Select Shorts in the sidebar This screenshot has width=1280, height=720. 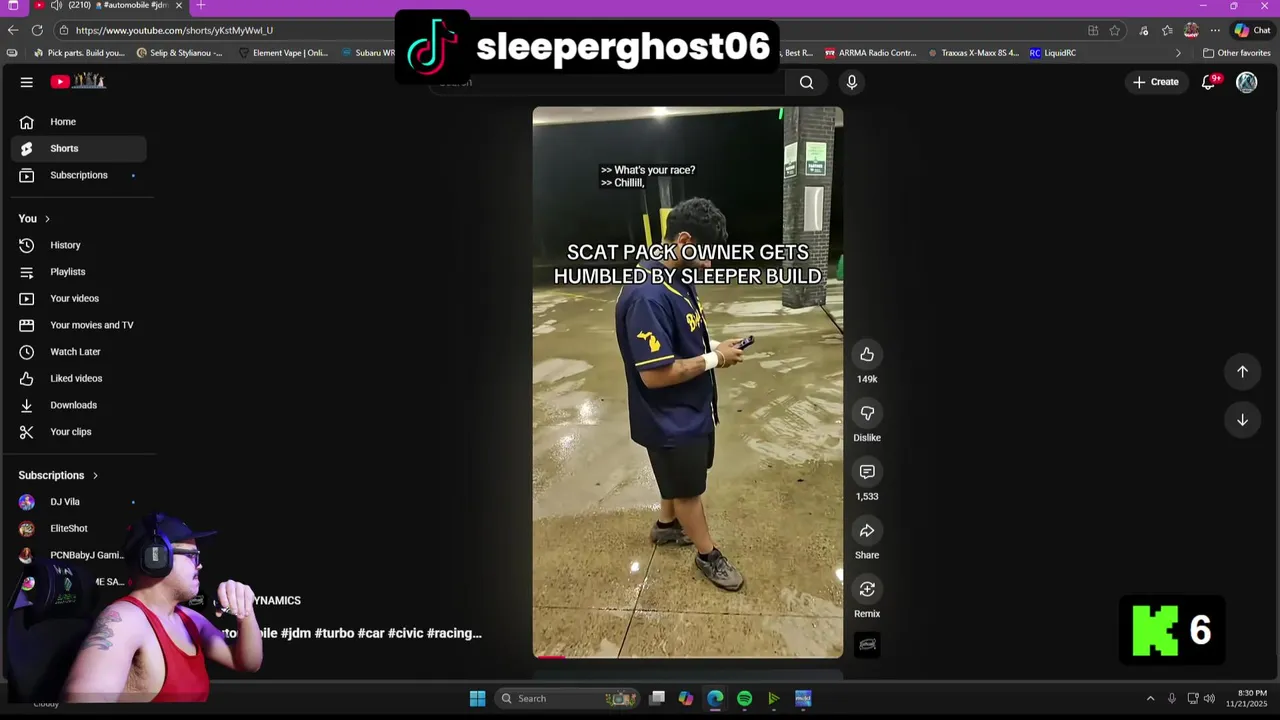coord(79,148)
